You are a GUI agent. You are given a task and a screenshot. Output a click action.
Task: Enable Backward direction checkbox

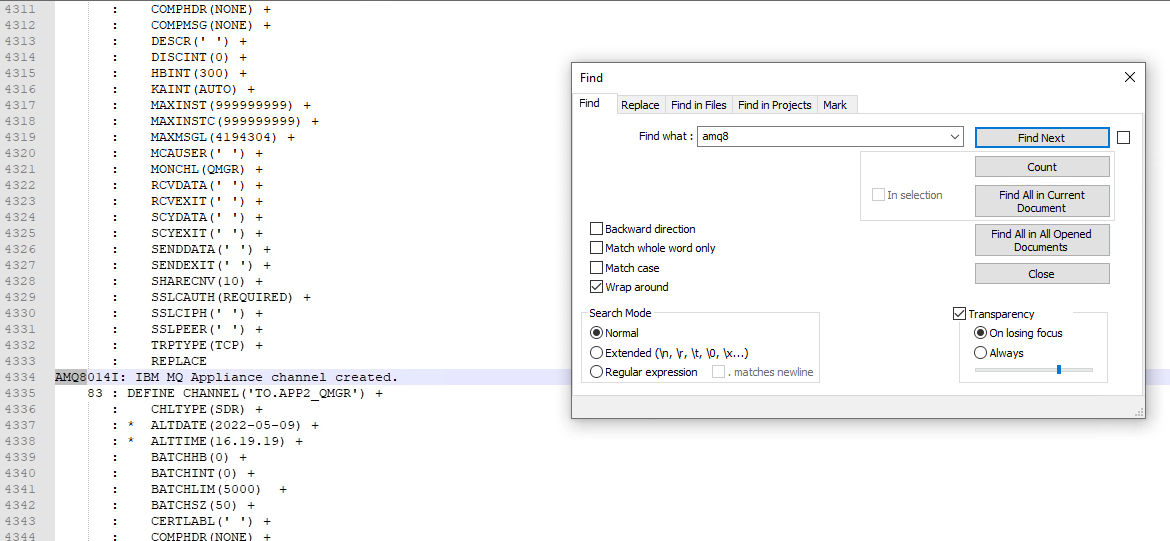[596, 229]
